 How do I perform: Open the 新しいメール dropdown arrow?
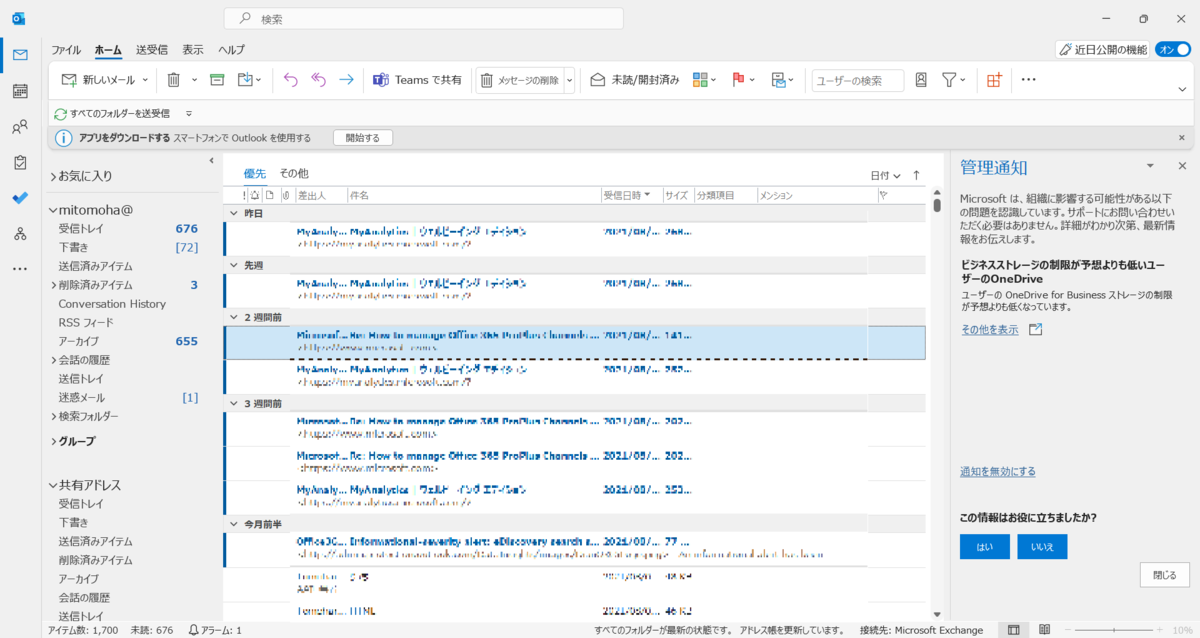click(x=145, y=80)
